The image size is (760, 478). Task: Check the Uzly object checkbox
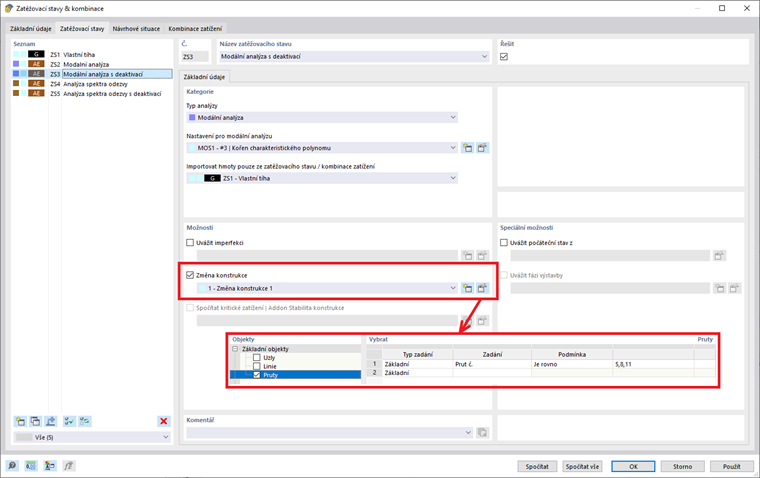coord(257,357)
